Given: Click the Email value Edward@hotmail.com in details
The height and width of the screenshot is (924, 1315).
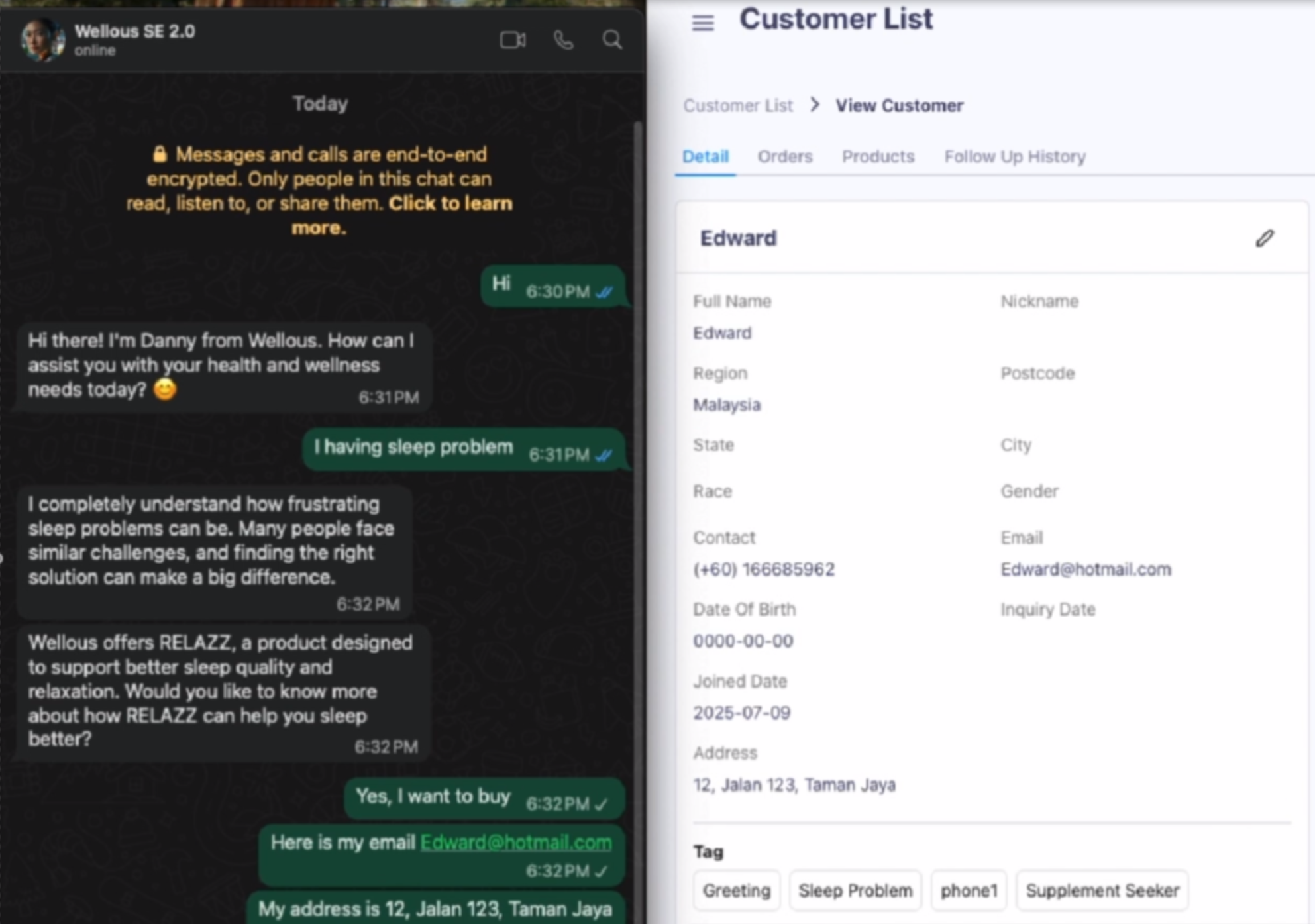Looking at the screenshot, I should (x=1086, y=569).
